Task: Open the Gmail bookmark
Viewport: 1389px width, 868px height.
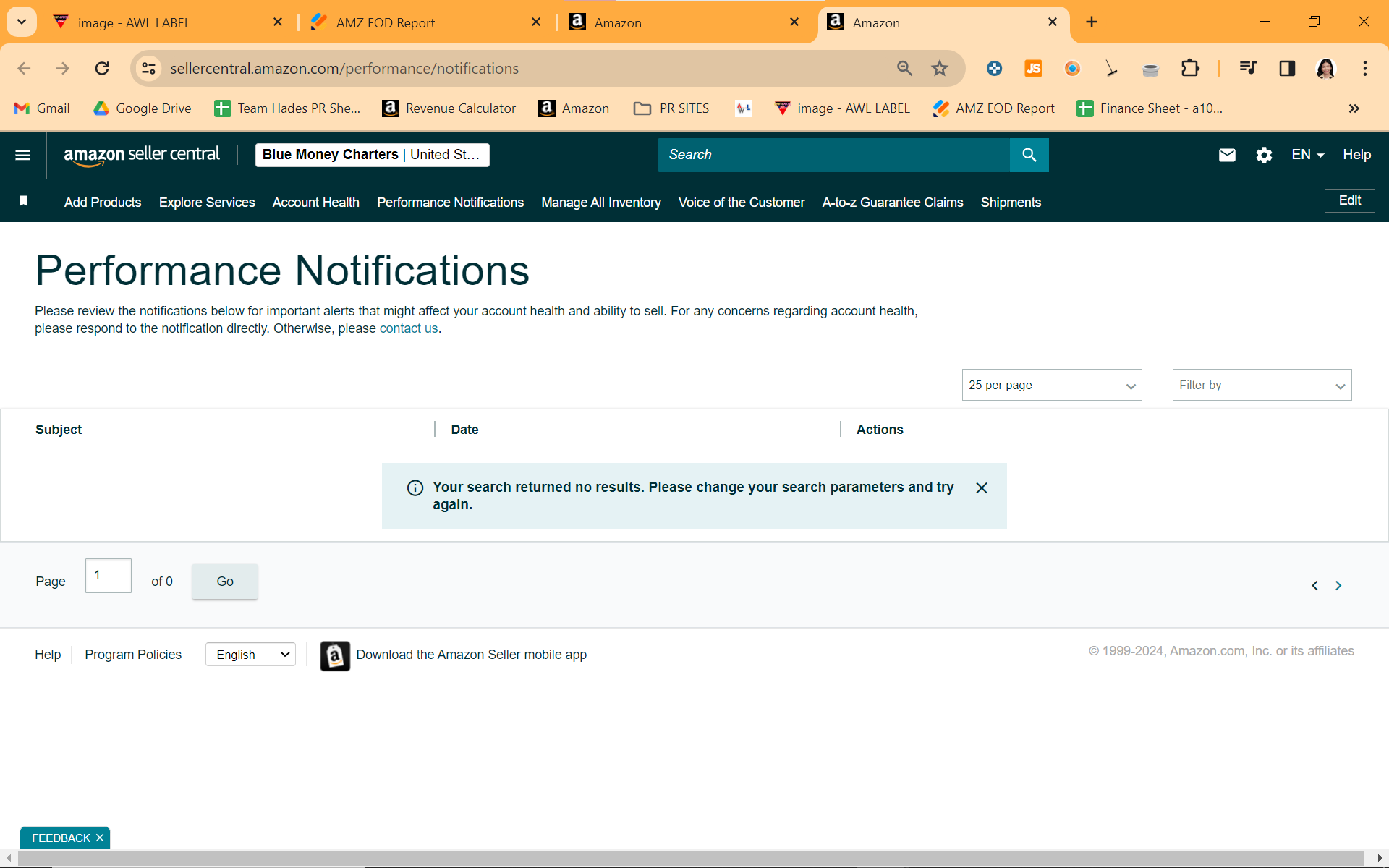Action: click(x=42, y=109)
